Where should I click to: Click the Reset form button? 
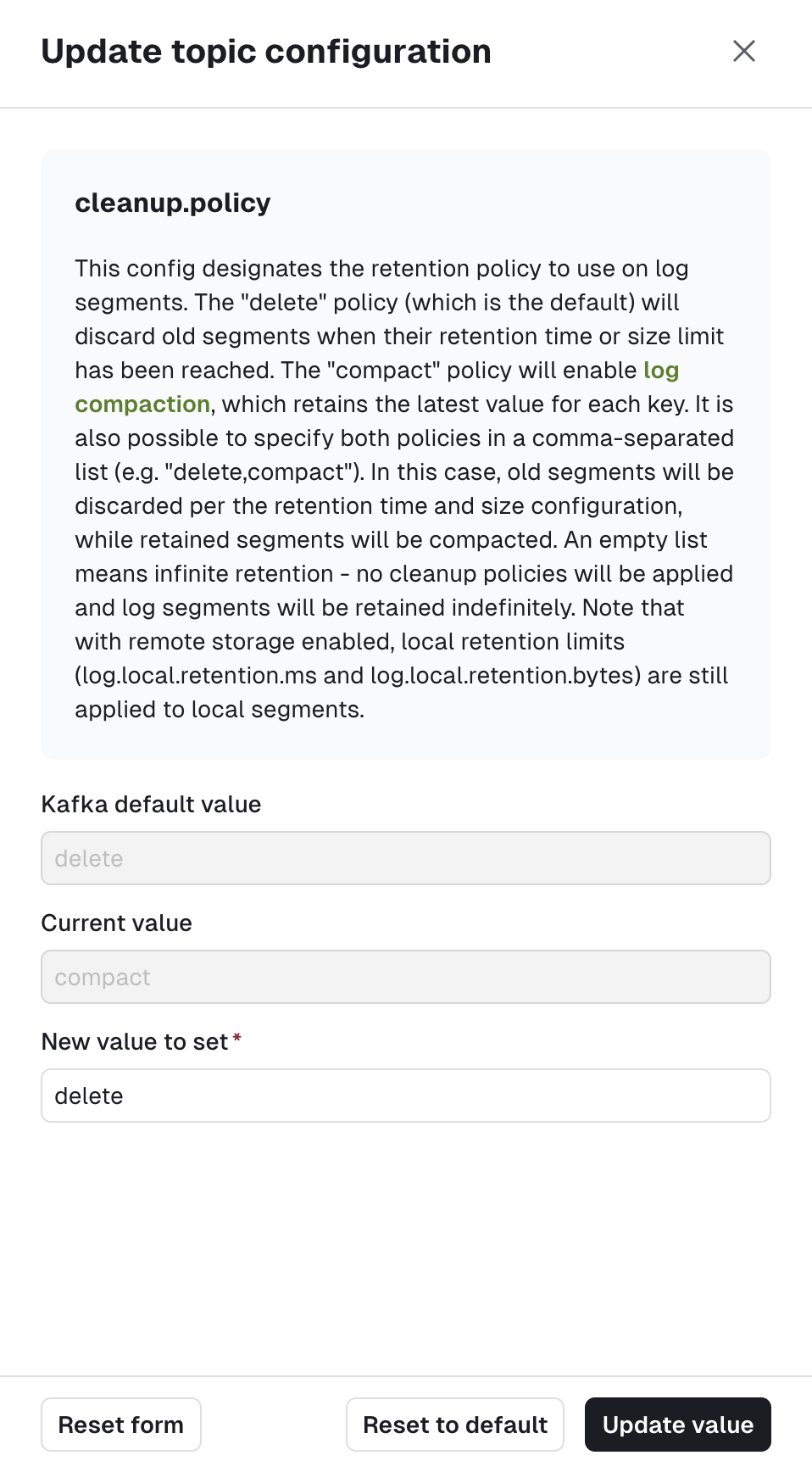pyautogui.click(x=121, y=1425)
